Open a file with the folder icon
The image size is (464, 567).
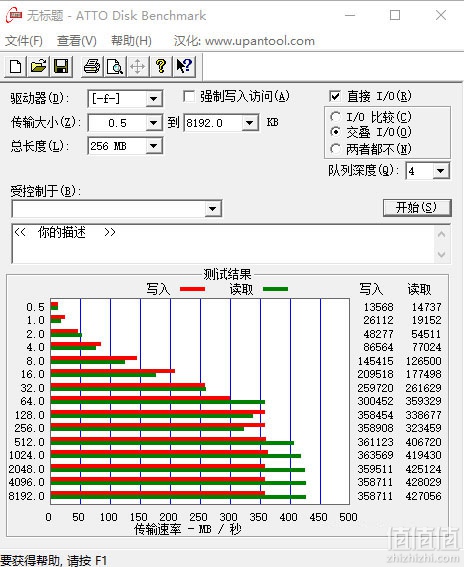click(x=38, y=67)
